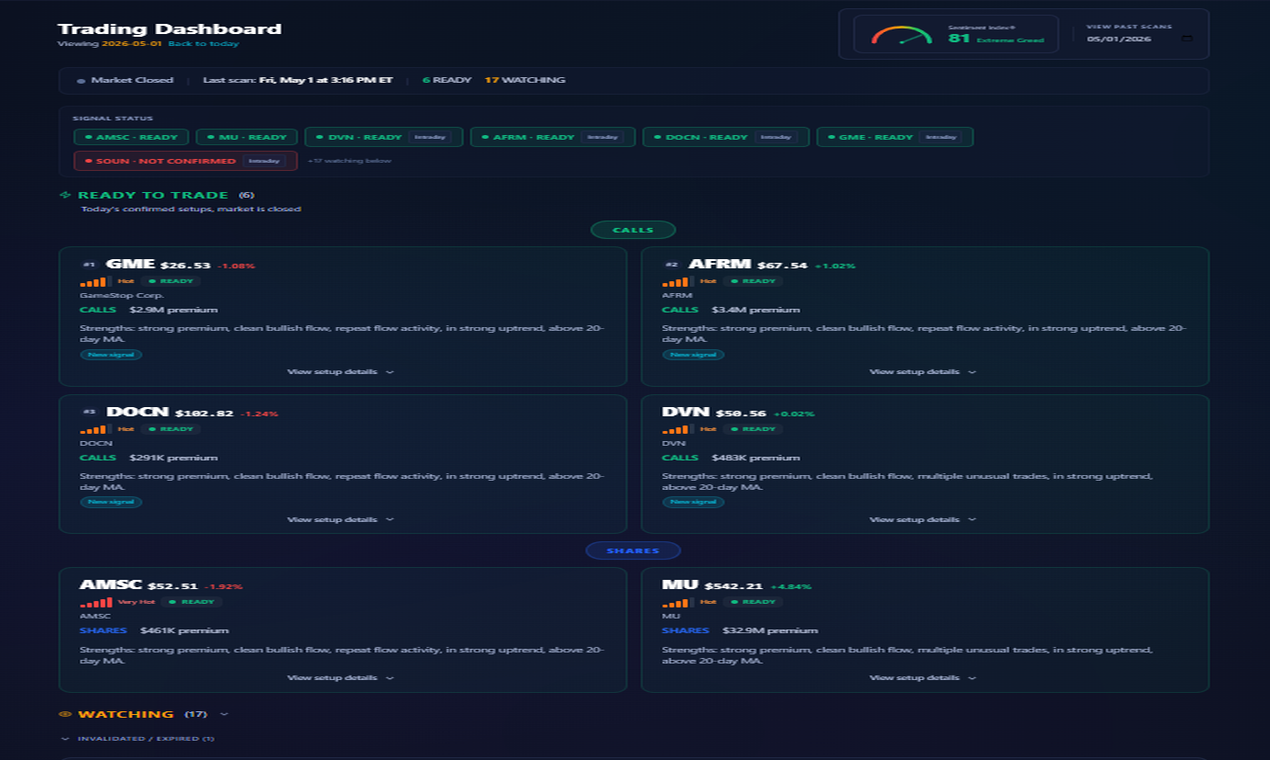Open the calendar picker icon in date field
The image size is (1270, 760).
coord(1187,39)
